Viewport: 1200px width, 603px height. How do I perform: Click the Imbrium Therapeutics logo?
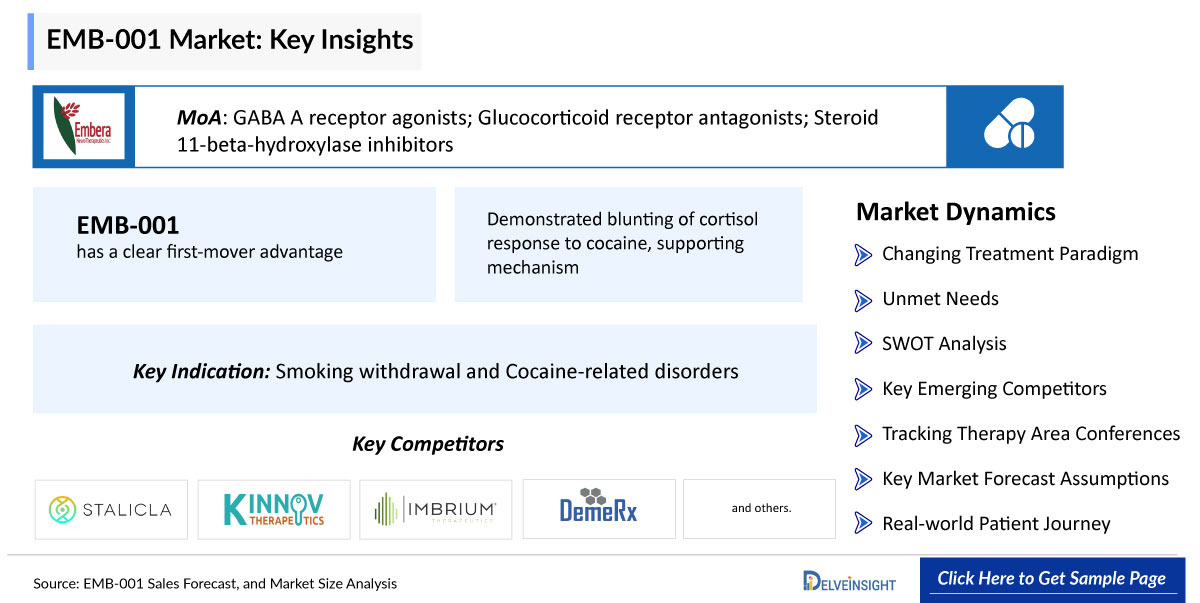436,509
